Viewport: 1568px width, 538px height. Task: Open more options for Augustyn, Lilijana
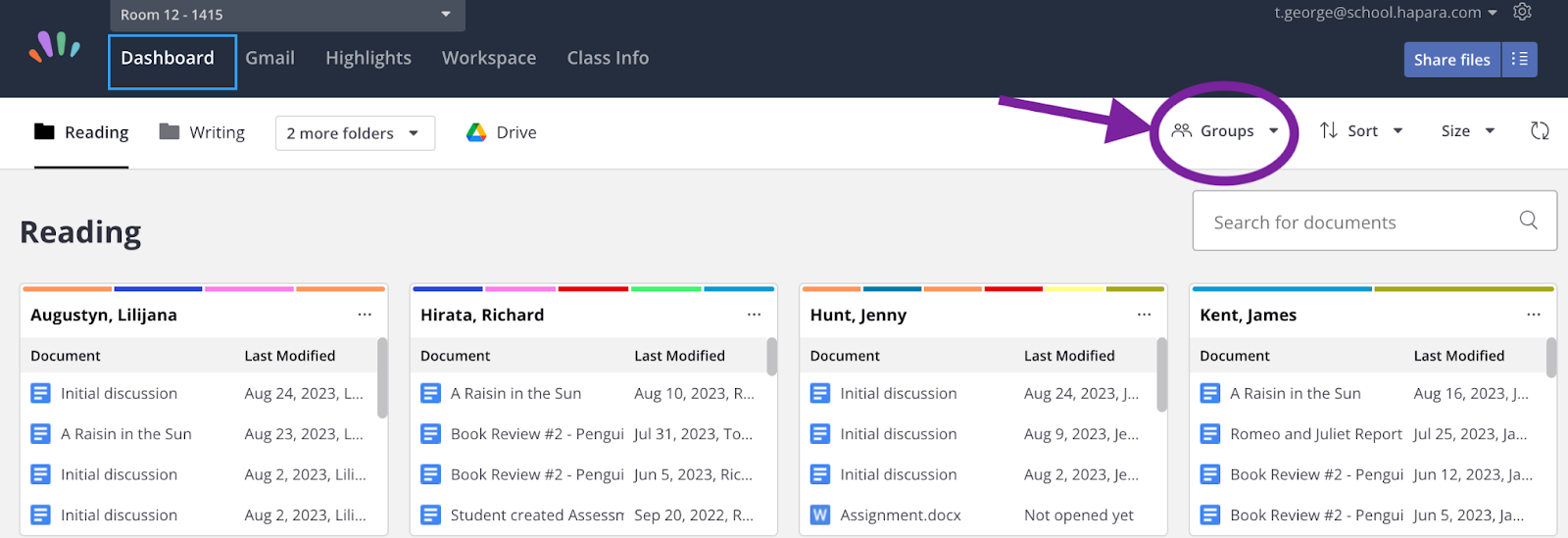coord(365,315)
